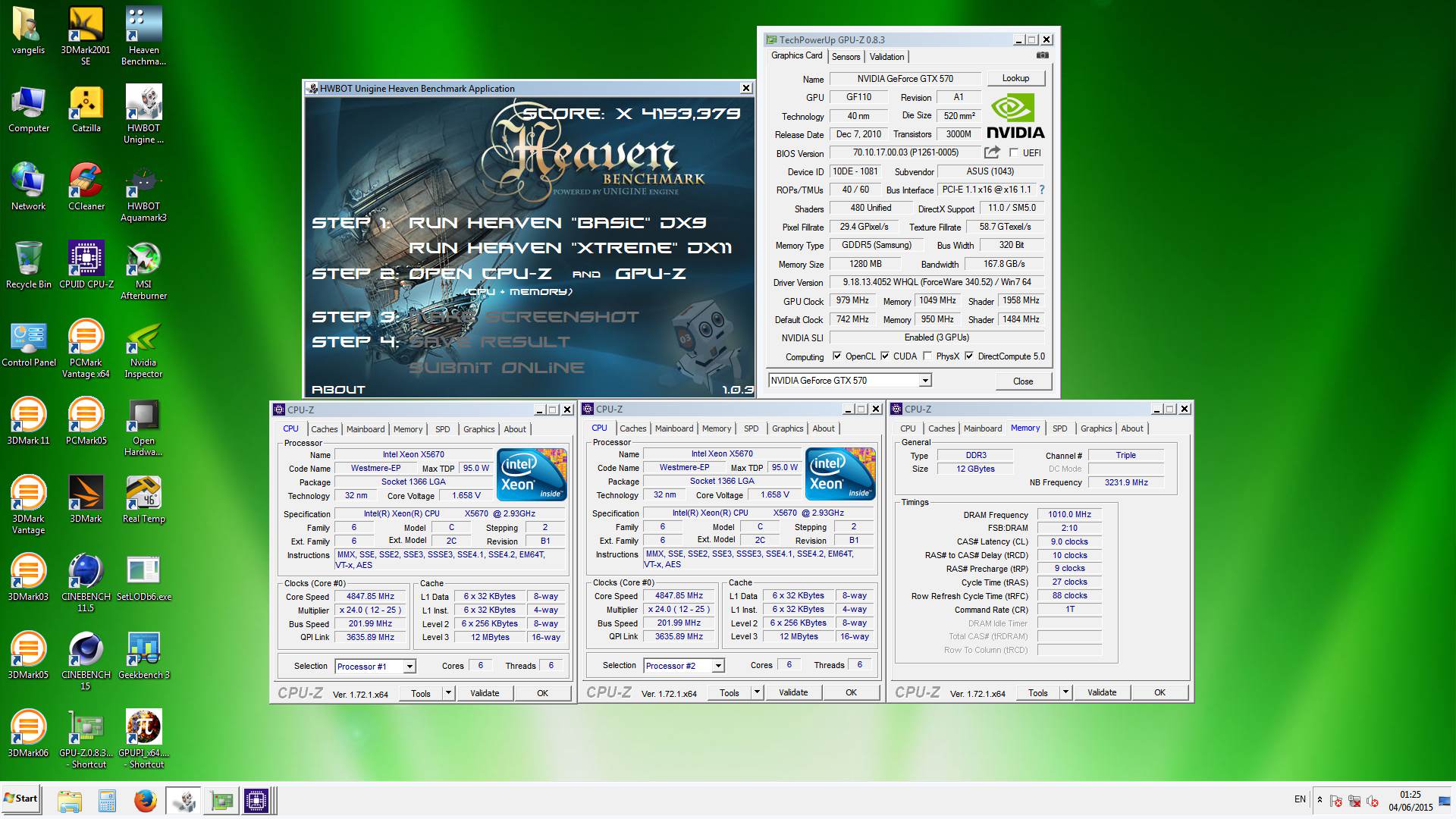Click the CPU-Z taskbar icon

[256, 800]
